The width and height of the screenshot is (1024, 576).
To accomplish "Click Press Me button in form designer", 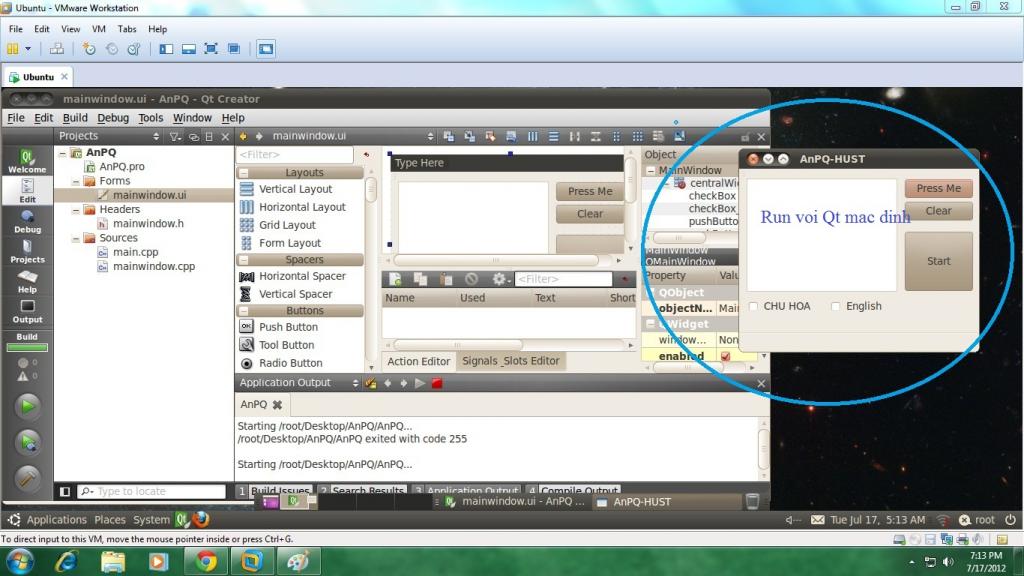I will click(x=590, y=191).
